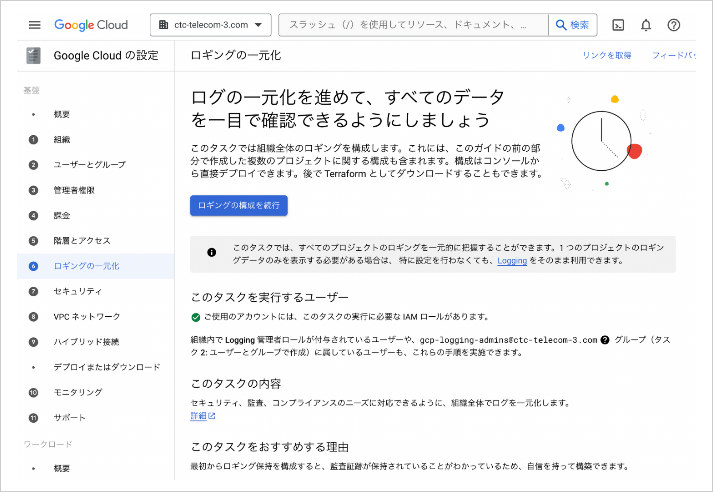Click the Google Cloud logo
Screen dimensions: 713x492
[x=91, y=25]
